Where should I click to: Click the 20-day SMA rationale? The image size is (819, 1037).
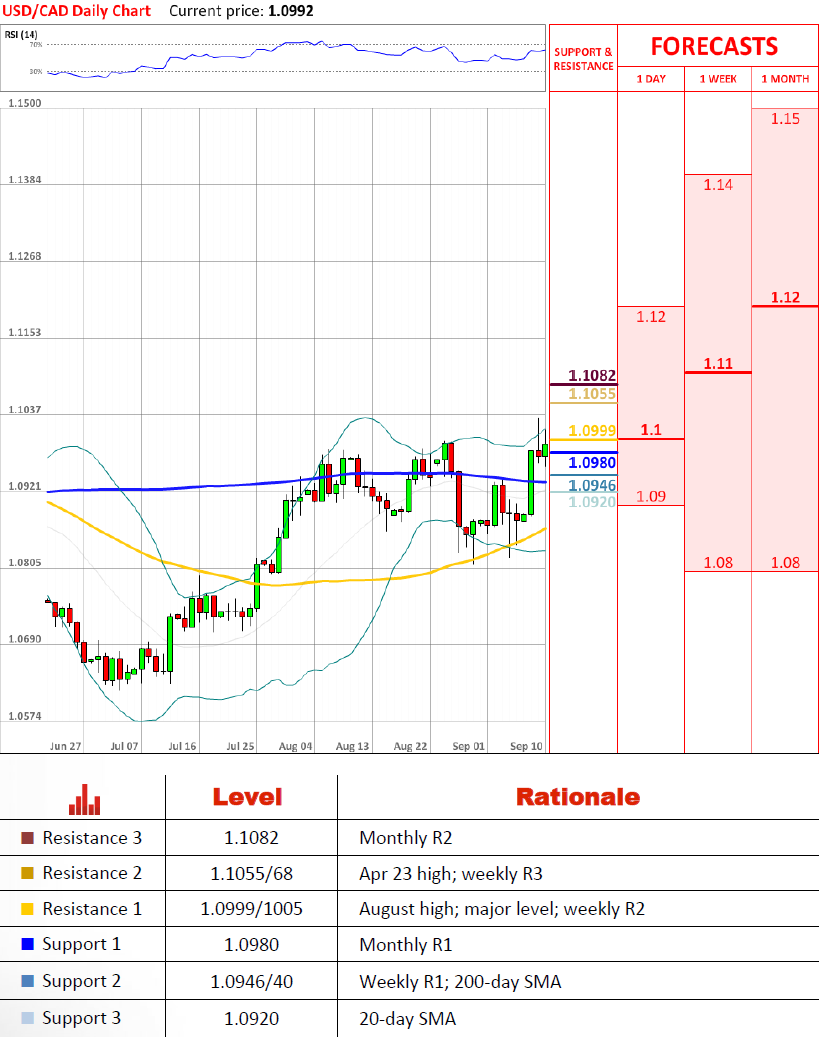click(x=408, y=1018)
